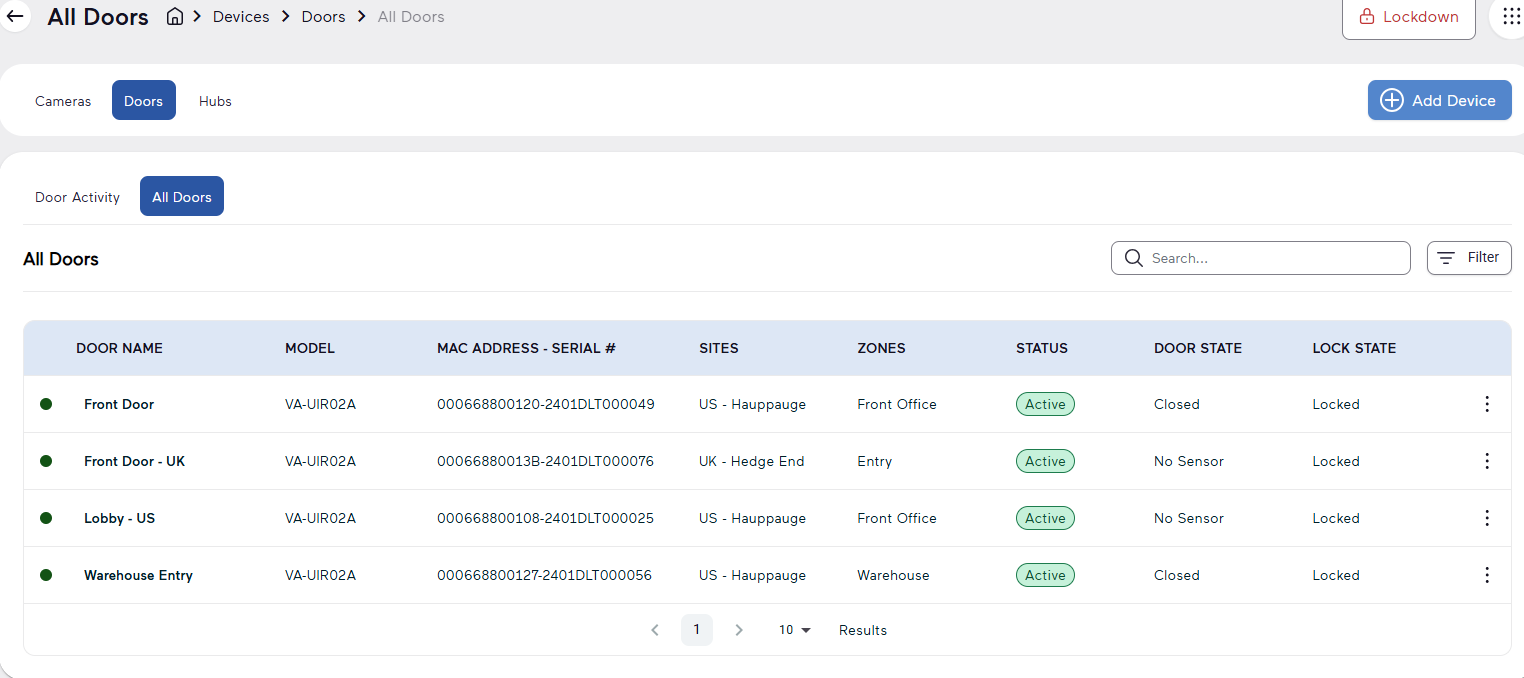This screenshot has height=678, width=1524.
Task: Click the back arrow icon
Action: coord(15,16)
